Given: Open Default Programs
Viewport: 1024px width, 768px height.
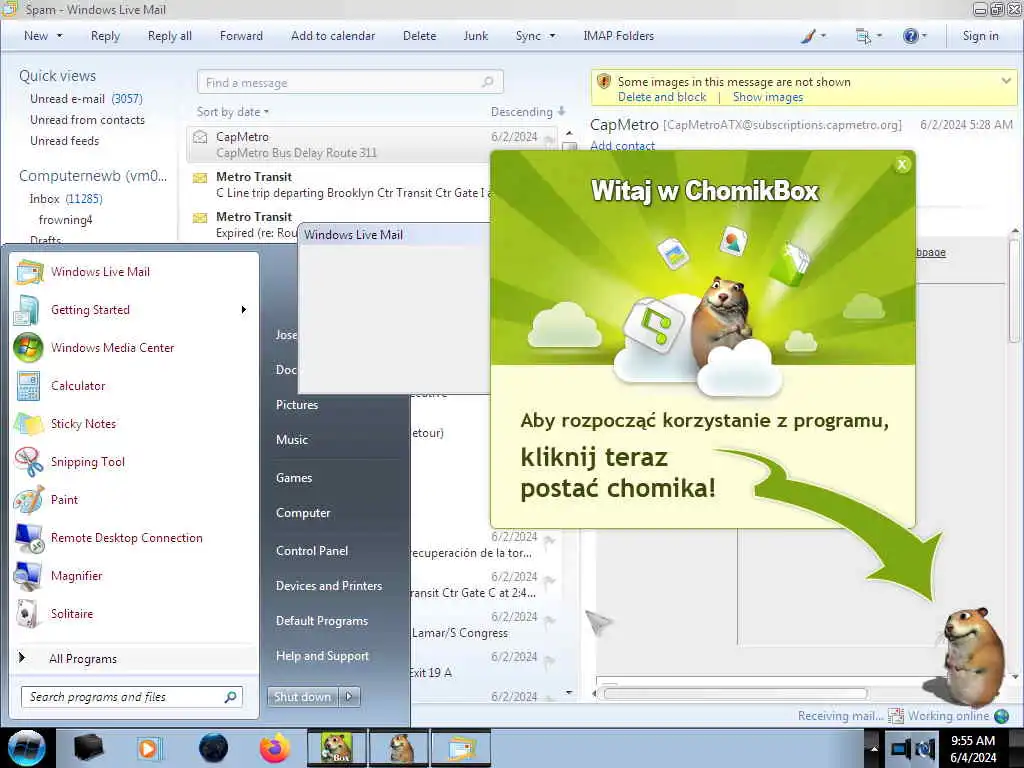Looking at the screenshot, I should (321, 620).
